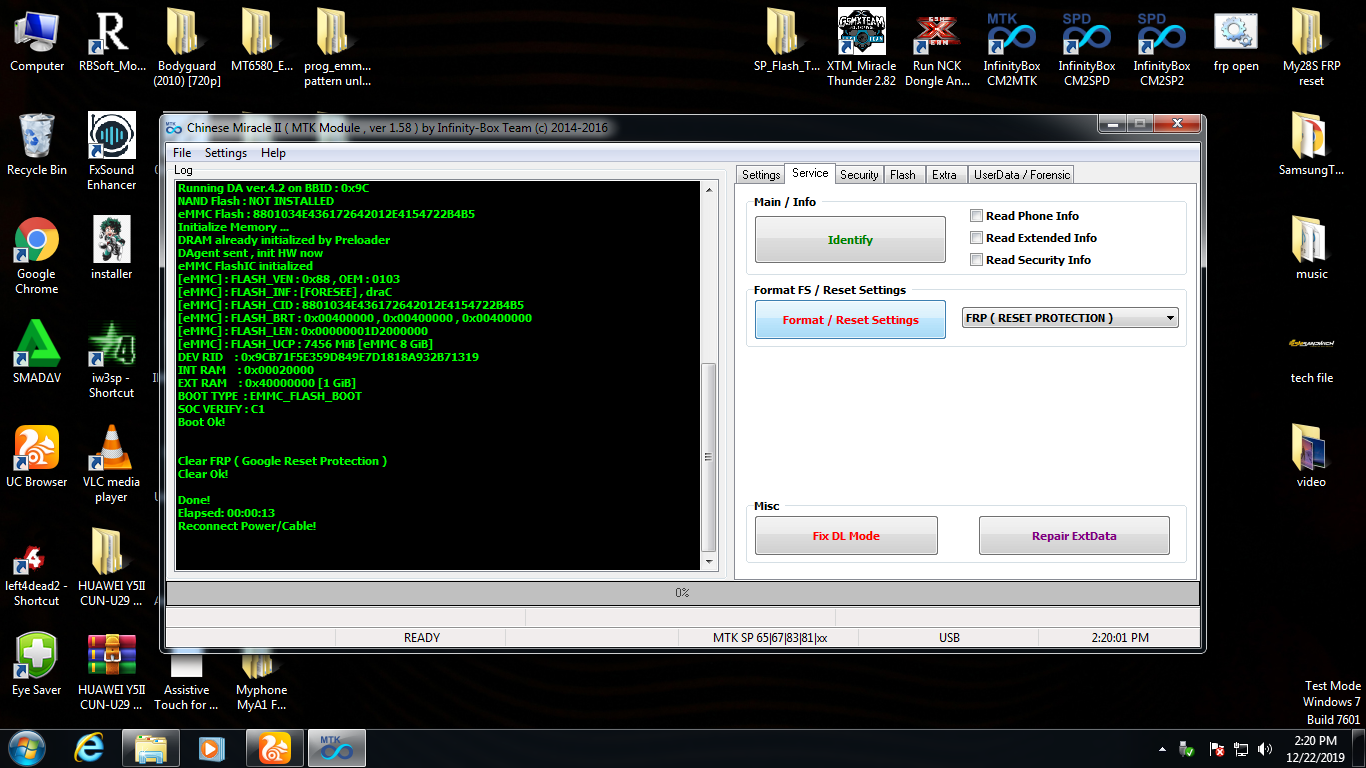This screenshot has width=1366, height=768.
Task: Open Windows Explorer from taskbar
Action: coord(151,748)
